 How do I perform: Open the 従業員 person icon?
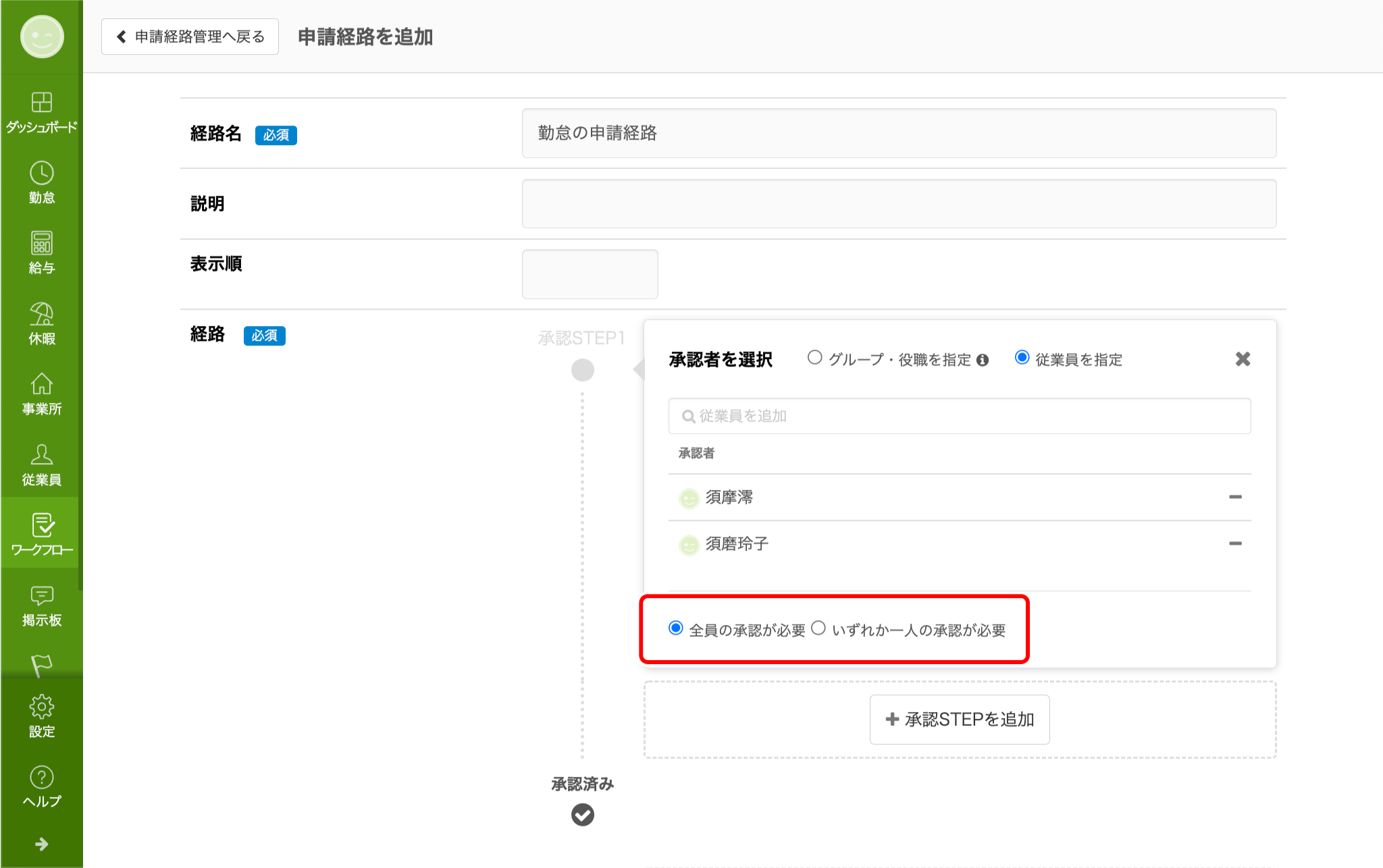(x=41, y=454)
